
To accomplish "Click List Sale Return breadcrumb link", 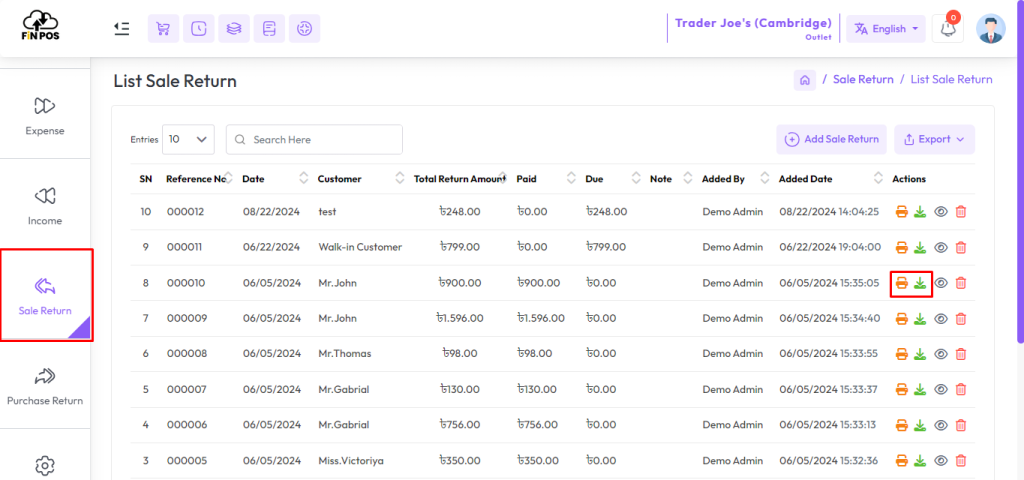I will click(952, 80).
